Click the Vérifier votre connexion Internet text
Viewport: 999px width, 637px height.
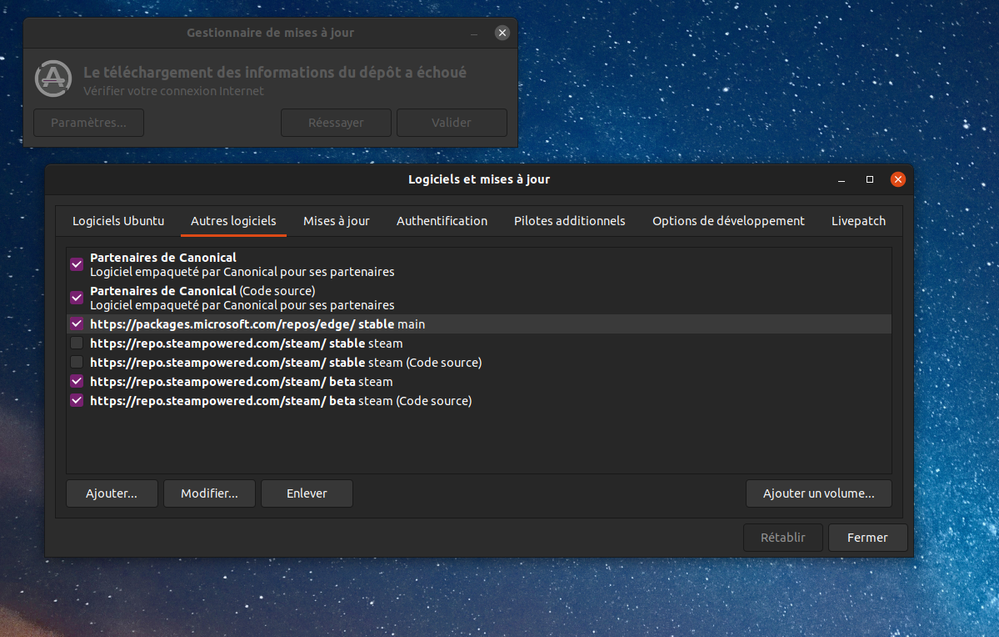(173, 91)
